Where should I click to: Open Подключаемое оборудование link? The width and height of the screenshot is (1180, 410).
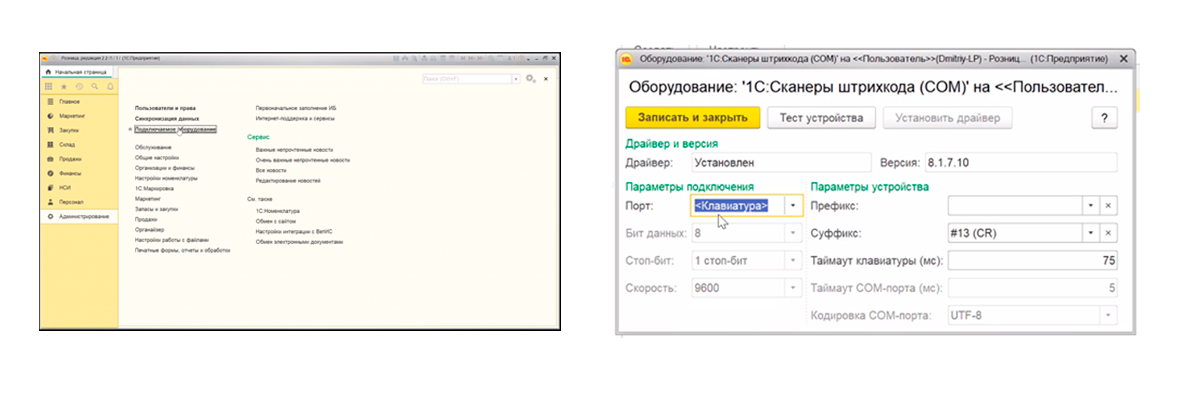175,129
